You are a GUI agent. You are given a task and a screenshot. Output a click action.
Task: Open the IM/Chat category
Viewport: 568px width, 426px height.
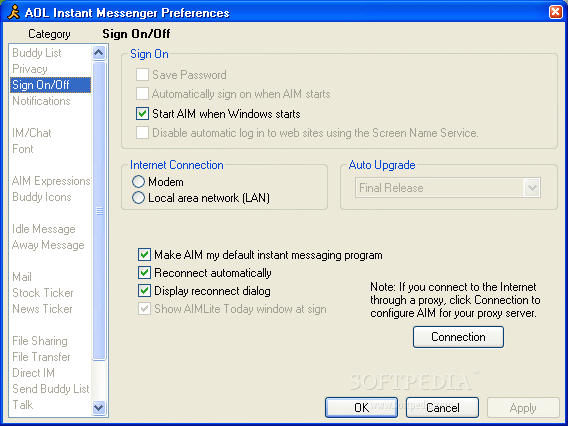click(x=32, y=133)
